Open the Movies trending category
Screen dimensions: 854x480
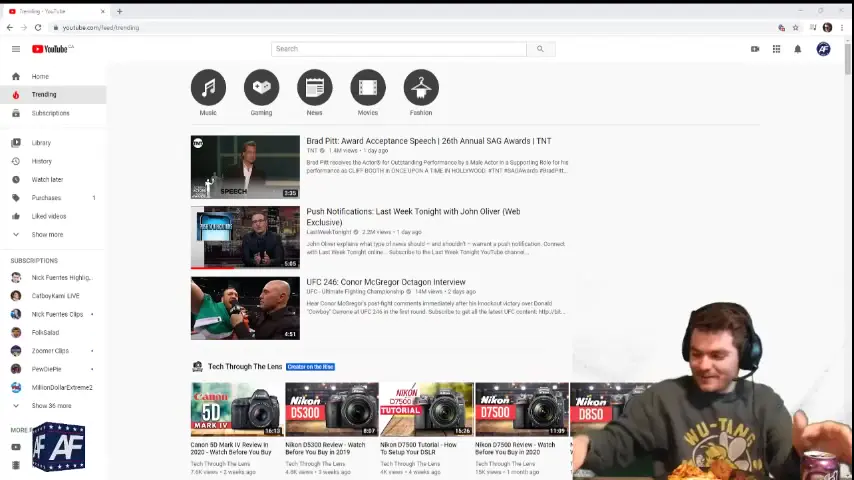point(368,88)
